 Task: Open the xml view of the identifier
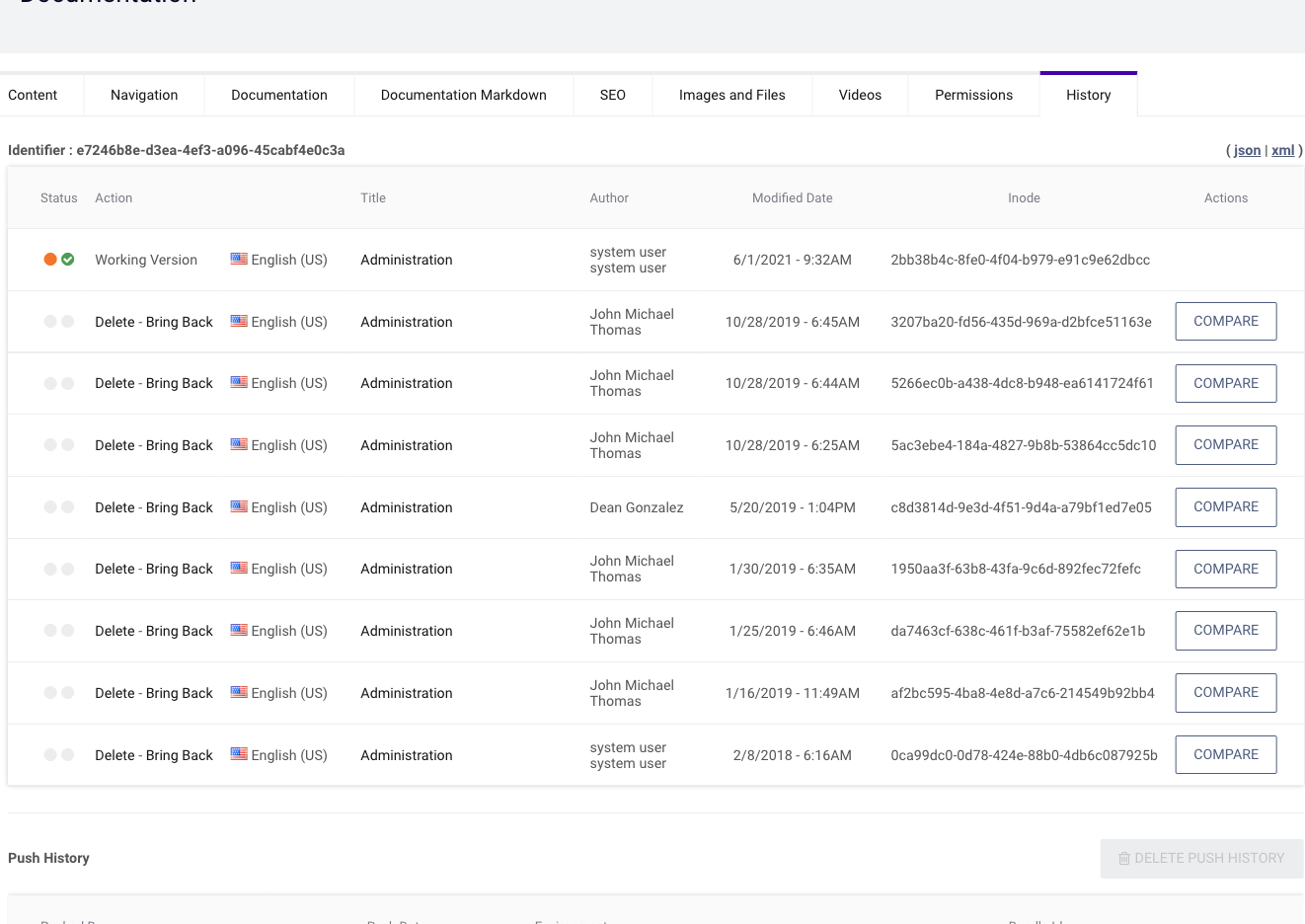1282,150
